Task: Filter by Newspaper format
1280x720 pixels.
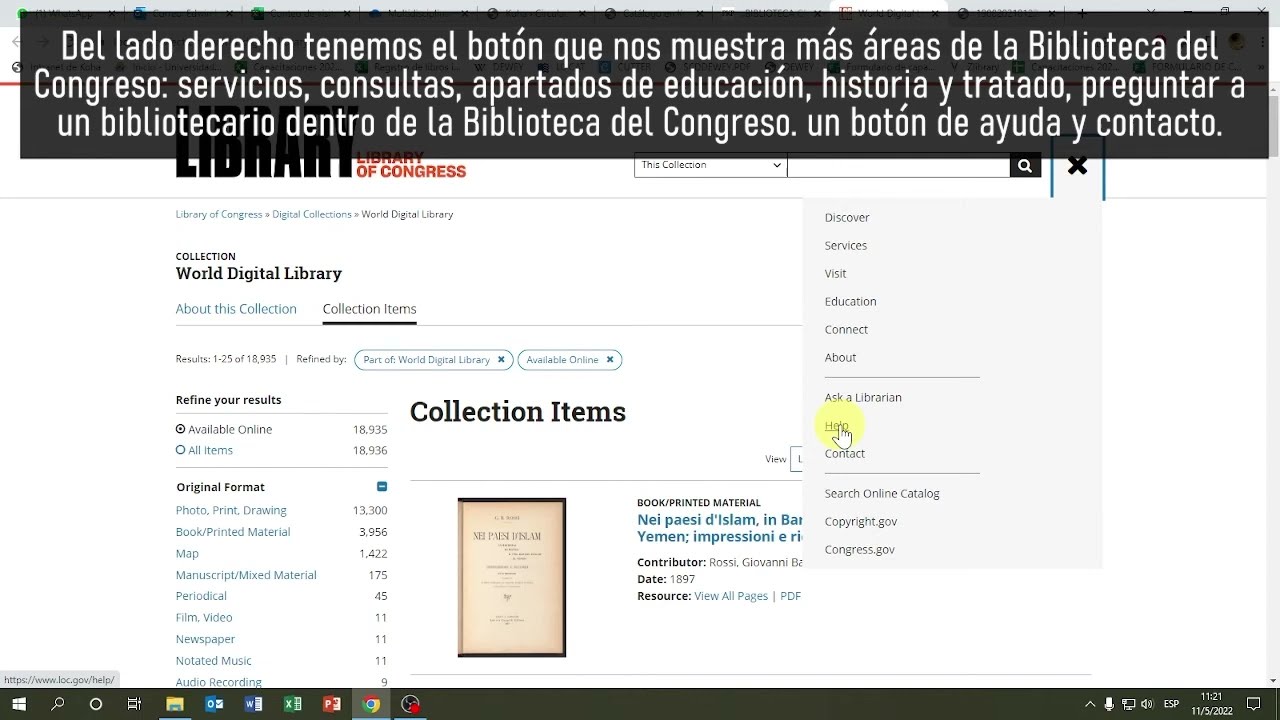Action: (205, 639)
